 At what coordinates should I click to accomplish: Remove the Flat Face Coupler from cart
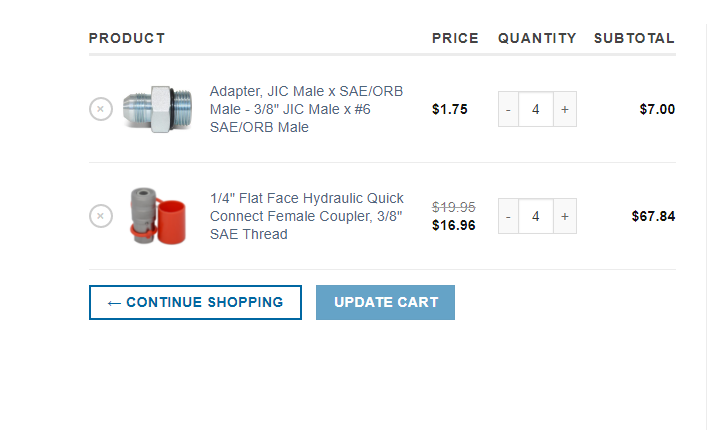tap(101, 216)
